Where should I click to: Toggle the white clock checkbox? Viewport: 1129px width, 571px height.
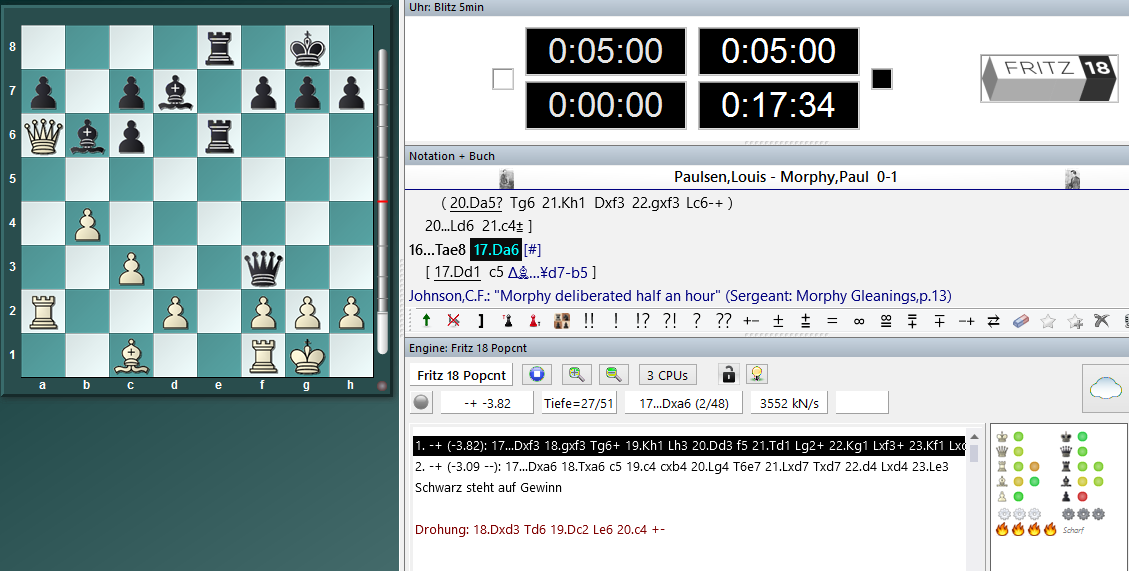click(503, 79)
